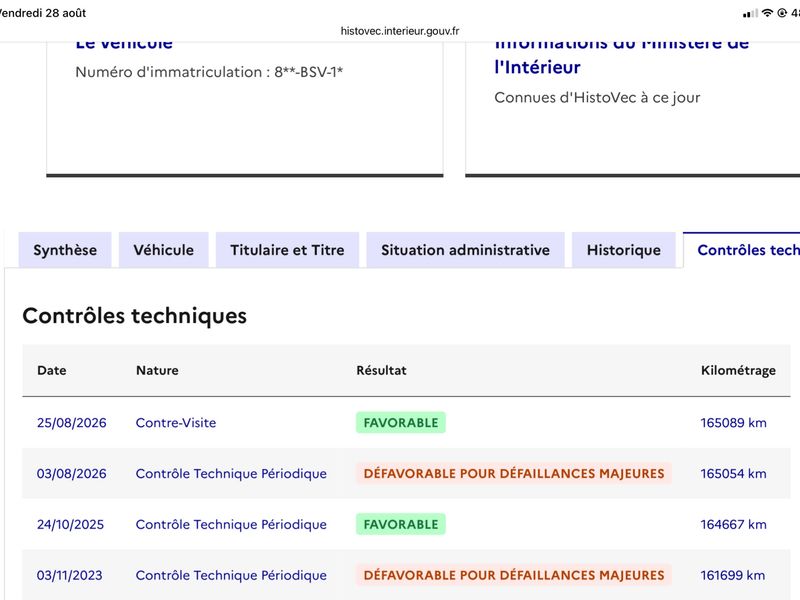Click the FAVORABLE badge for 24/10/2025

pos(401,524)
